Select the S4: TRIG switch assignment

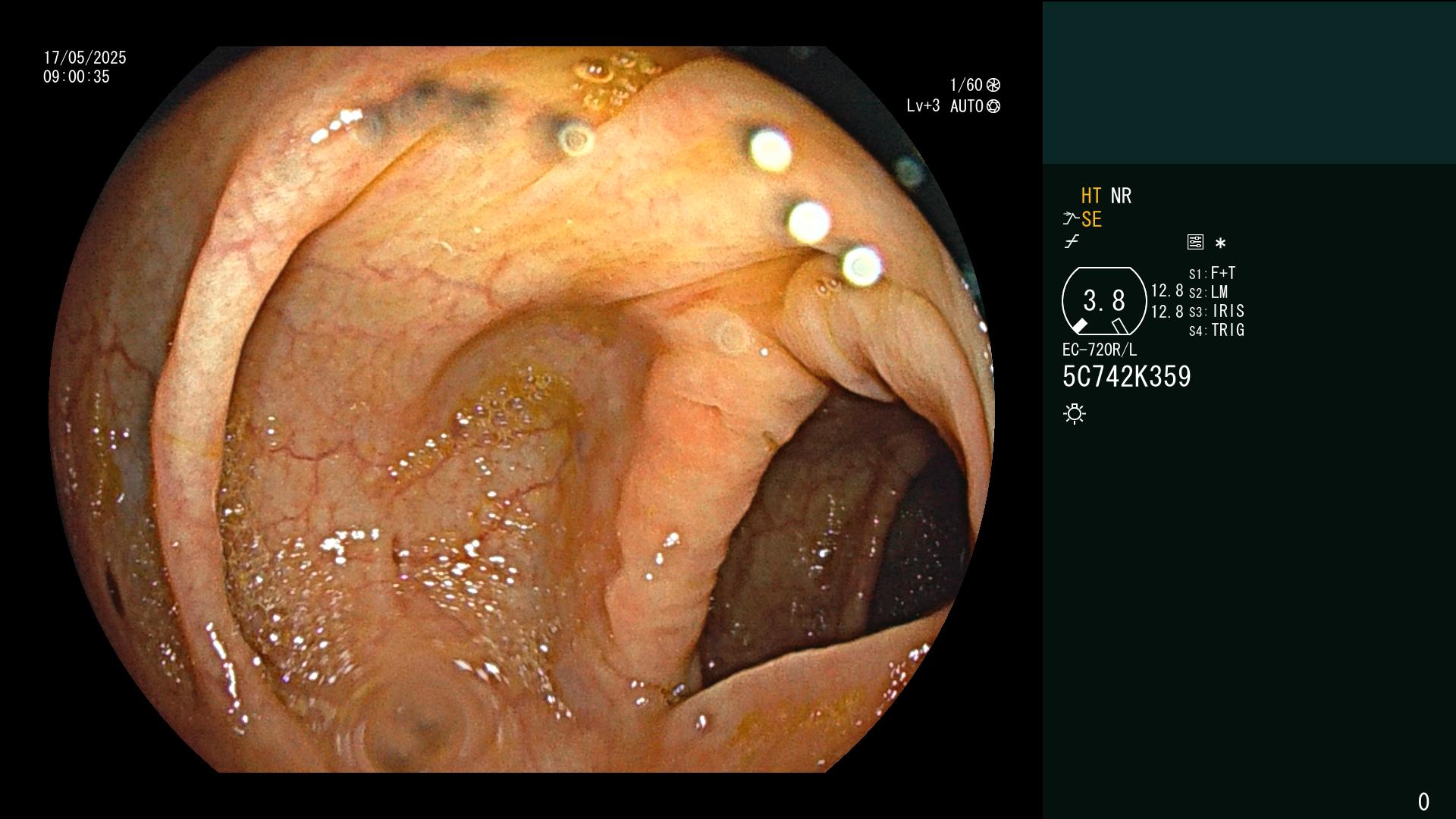click(x=1216, y=331)
